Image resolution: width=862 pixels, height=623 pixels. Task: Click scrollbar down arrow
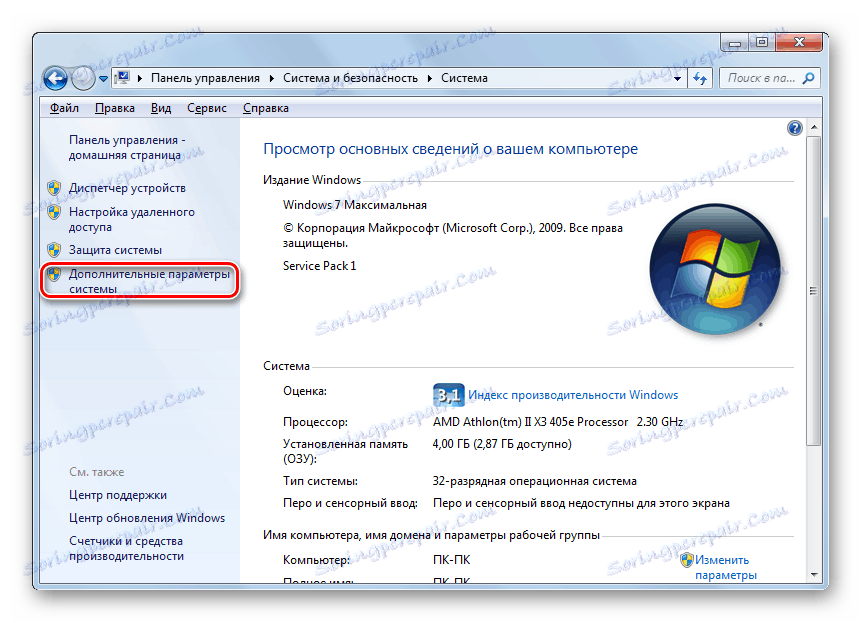[x=814, y=575]
